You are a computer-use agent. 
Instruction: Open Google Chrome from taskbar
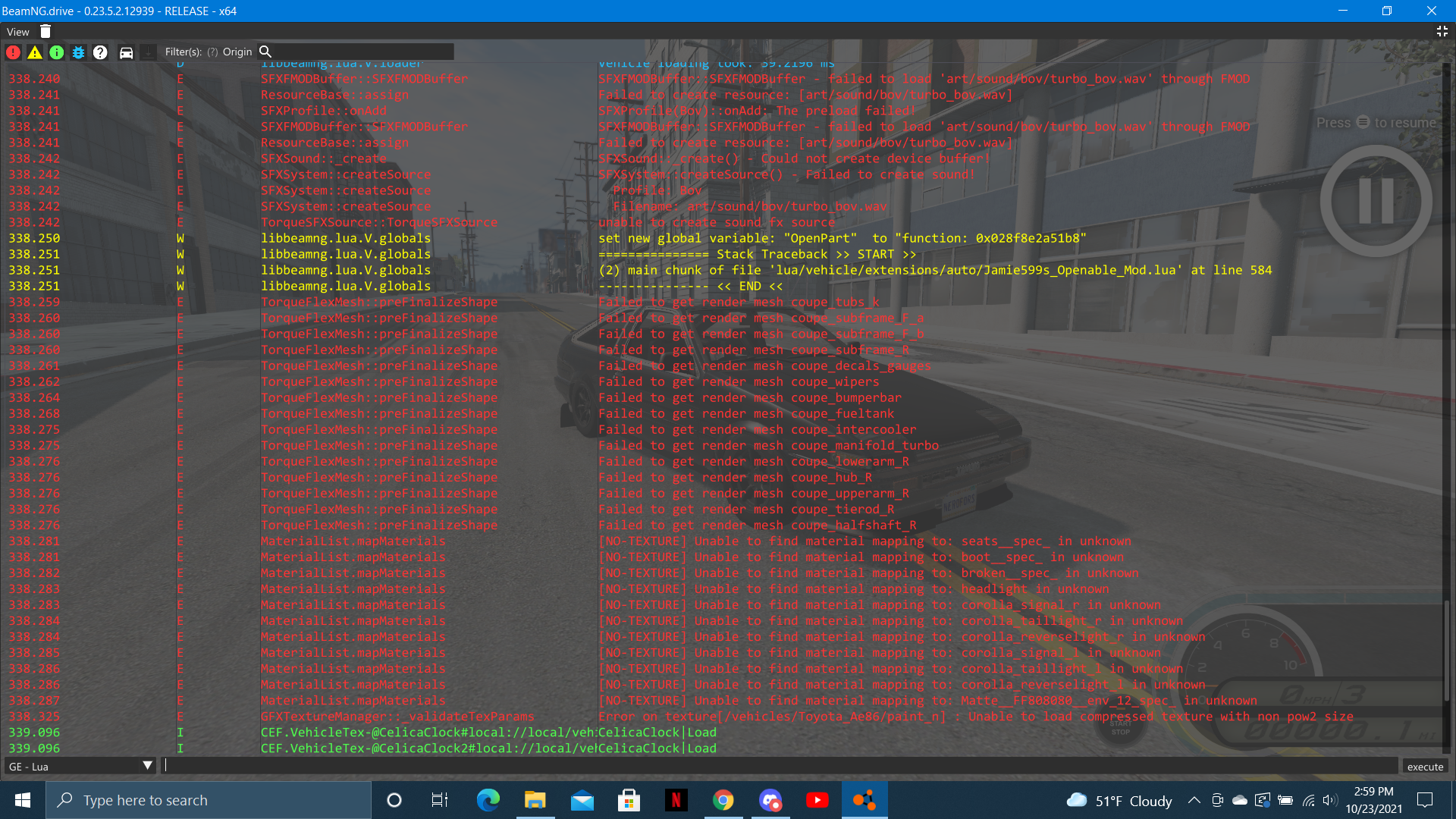(723, 800)
